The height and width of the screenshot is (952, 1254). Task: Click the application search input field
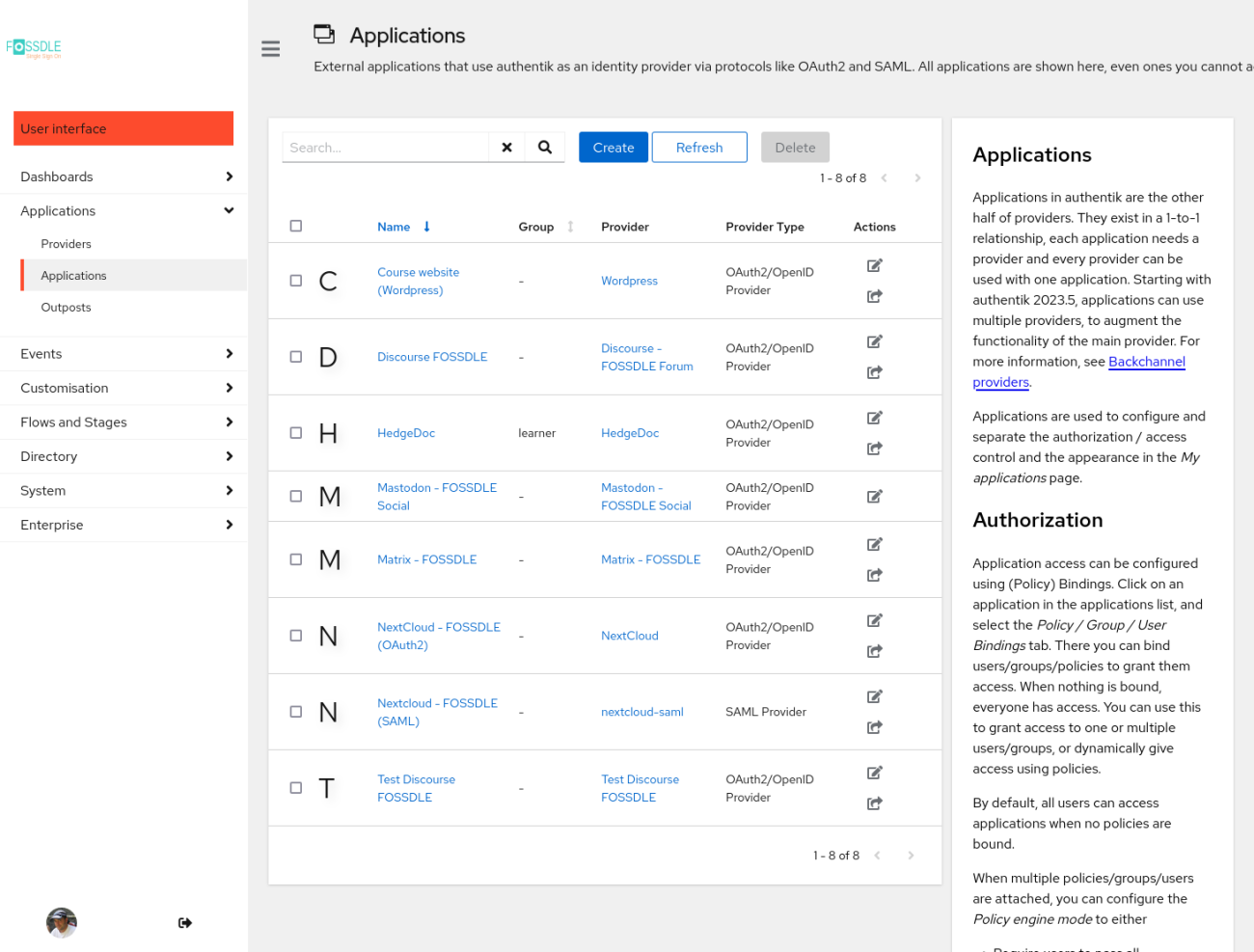pos(385,148)
